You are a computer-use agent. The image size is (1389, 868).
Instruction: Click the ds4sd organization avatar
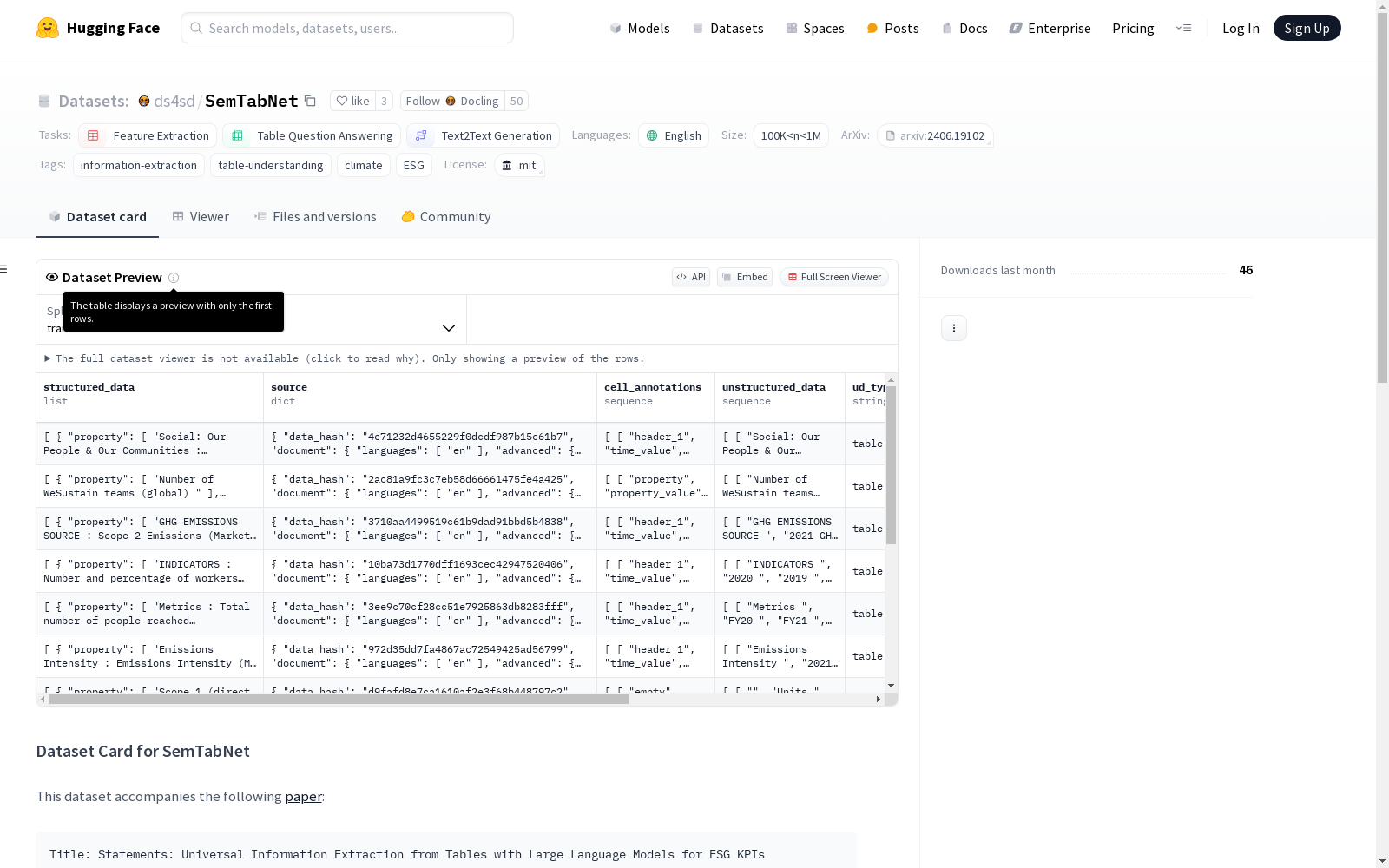pyautogui.click(x=144, y=101)
